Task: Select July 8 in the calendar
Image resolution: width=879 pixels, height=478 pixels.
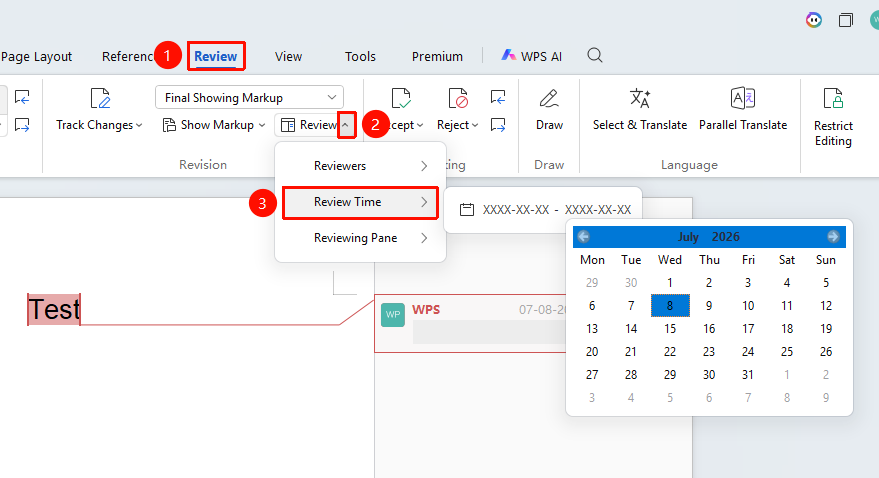Action: pyautogui.click(x=670, y=306)
